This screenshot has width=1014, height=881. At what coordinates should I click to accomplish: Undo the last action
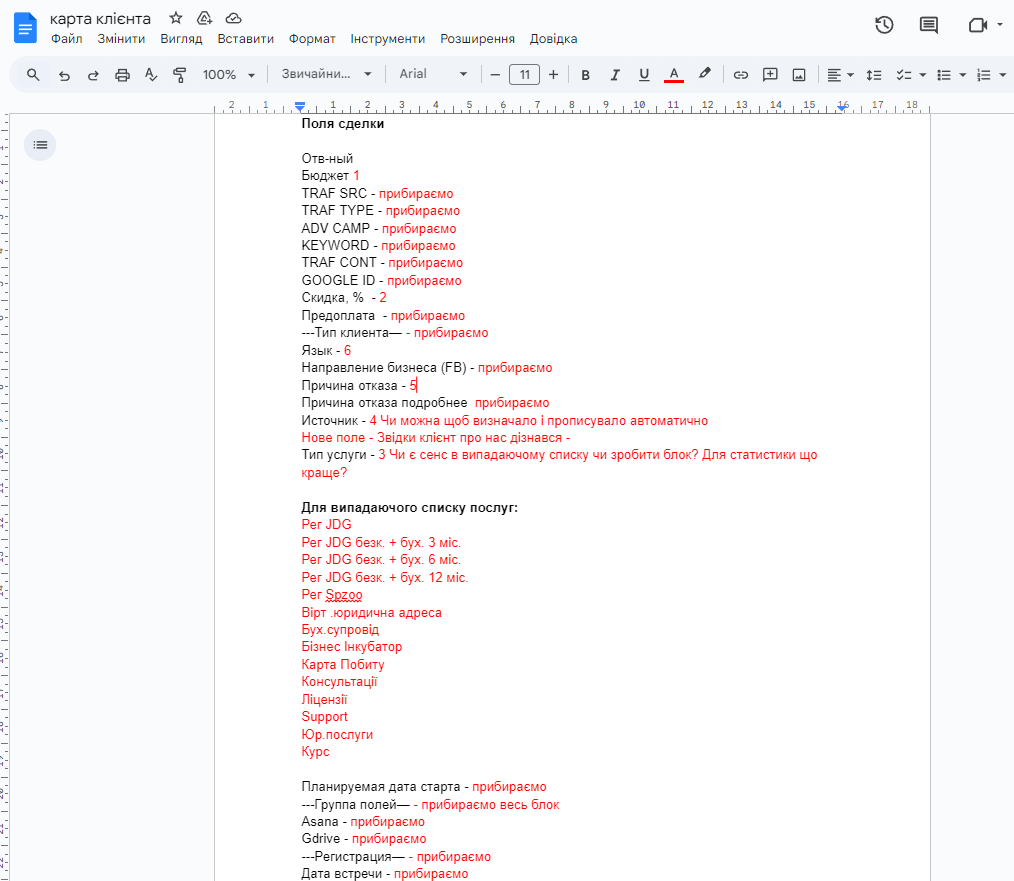click(64, 75)
